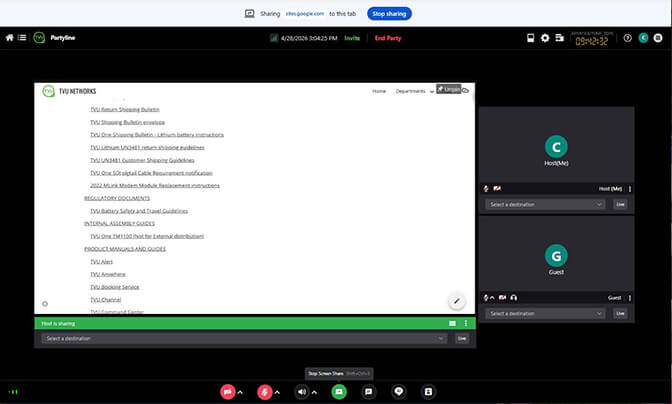Open annotation pencil on shared screen
672x404 pixels.
point(457,301)
